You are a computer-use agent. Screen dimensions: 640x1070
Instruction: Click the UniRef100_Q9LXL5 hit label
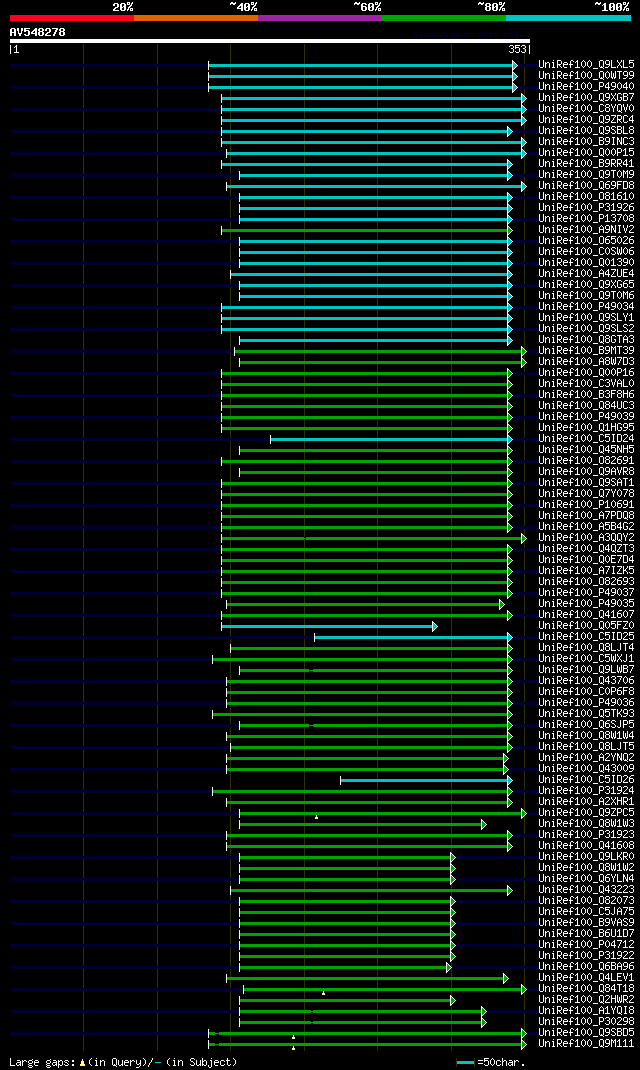tap(586, 65)
